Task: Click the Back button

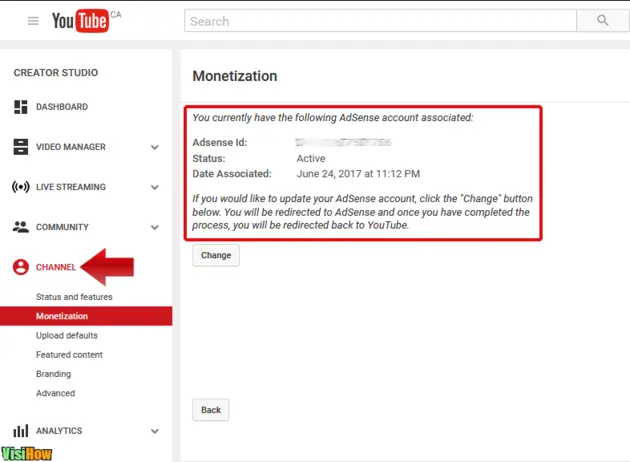Action: tap(211, 410)
